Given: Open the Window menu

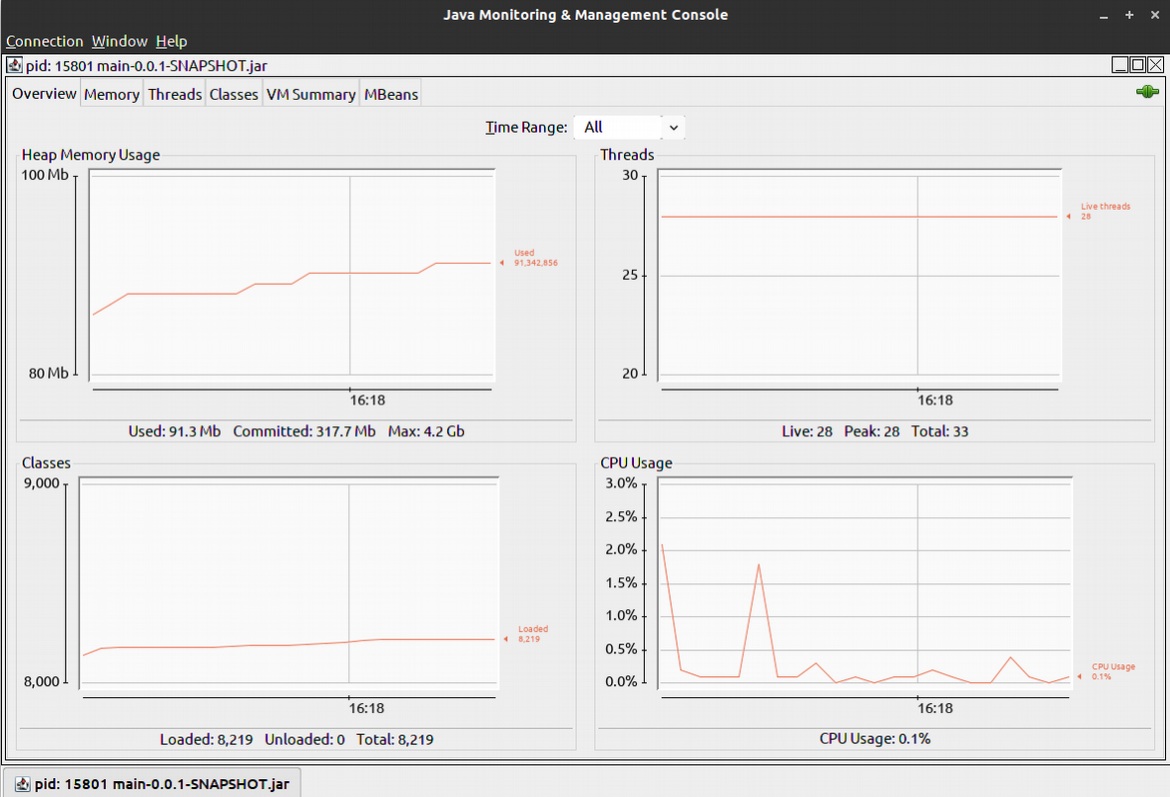Looking at the screenshot, I should click(119, 41).
